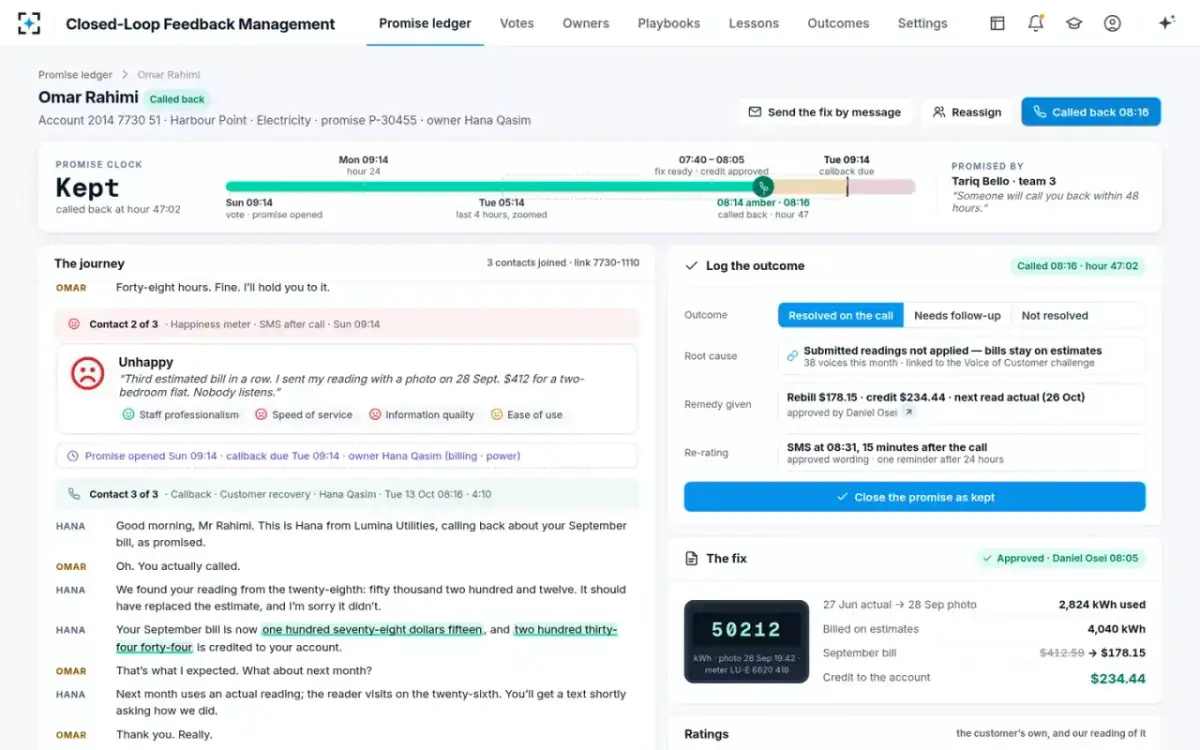Click the link icon beside Root cause
The width and height of the screenshot is (1200, 750).
tap(792, 356)
